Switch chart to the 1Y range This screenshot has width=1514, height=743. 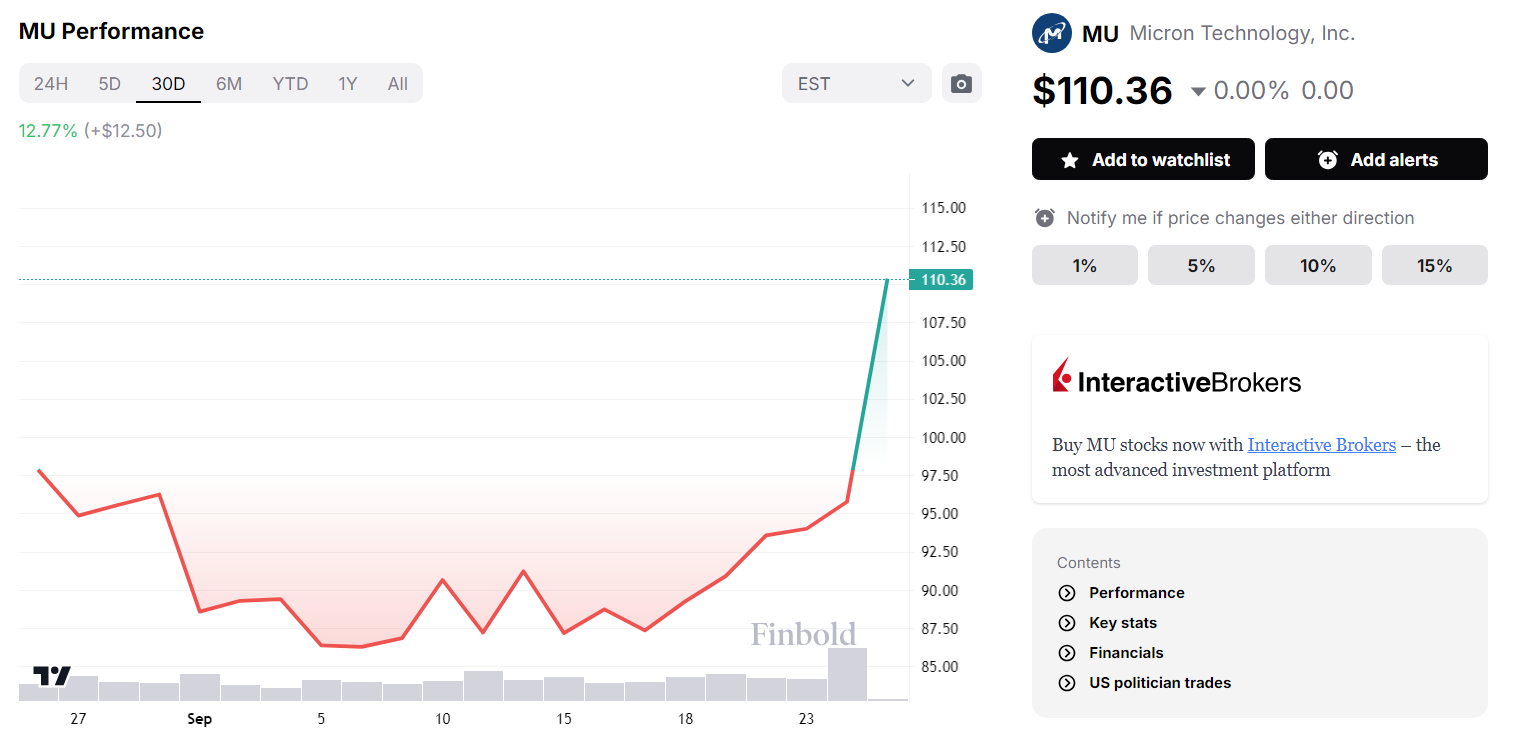coord(347,83)
